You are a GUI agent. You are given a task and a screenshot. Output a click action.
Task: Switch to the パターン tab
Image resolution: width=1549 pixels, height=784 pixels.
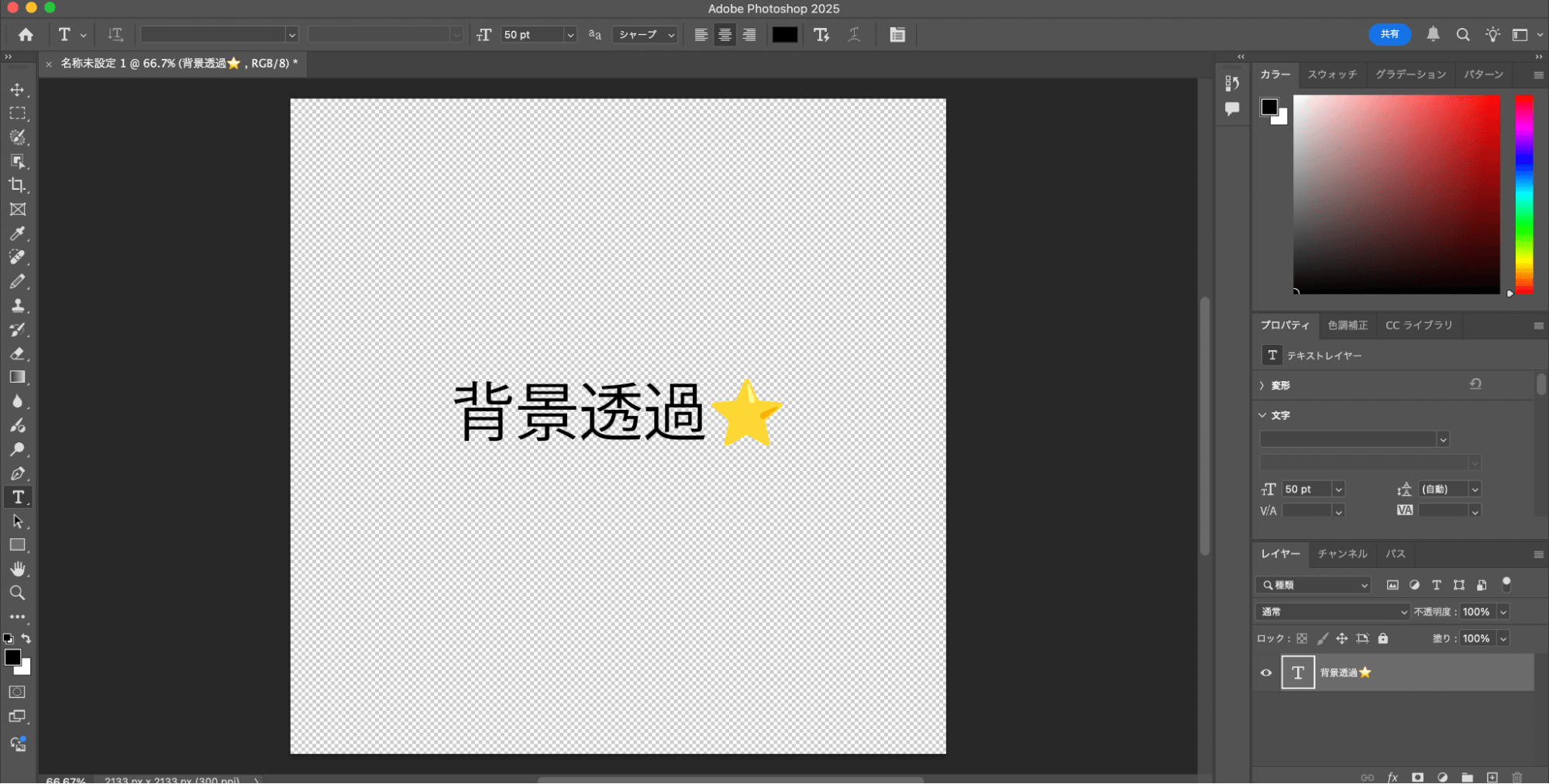(x=1484, y=74)
